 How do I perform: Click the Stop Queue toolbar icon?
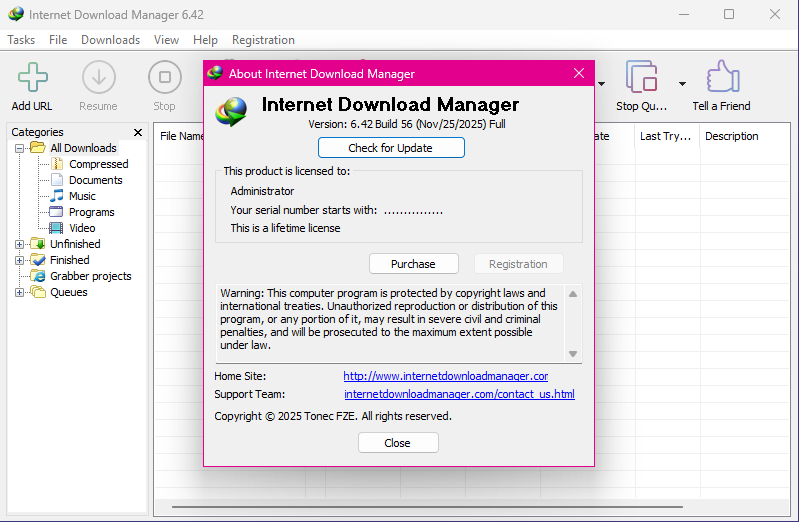(x=642, y=77)
